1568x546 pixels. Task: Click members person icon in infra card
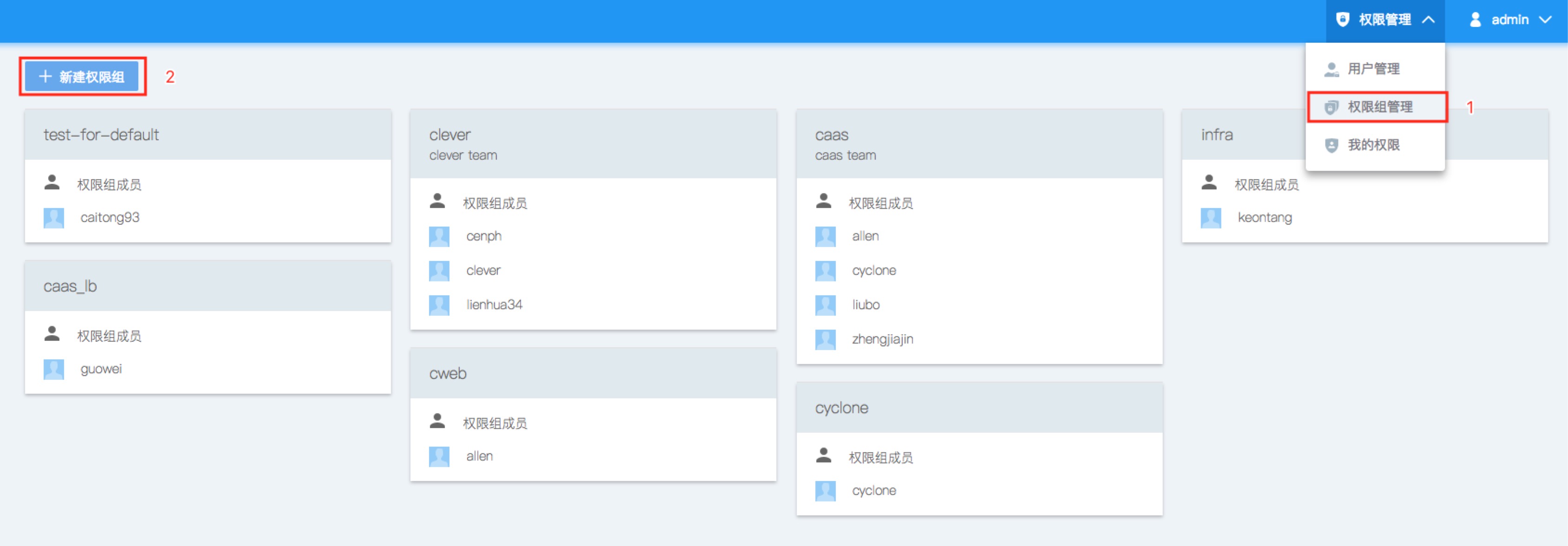click(x=1210, y=182)
